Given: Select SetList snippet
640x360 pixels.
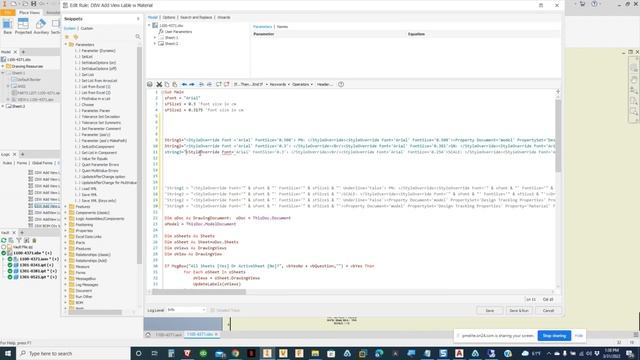Looking at the screenshot, I should tap(87, 57).
